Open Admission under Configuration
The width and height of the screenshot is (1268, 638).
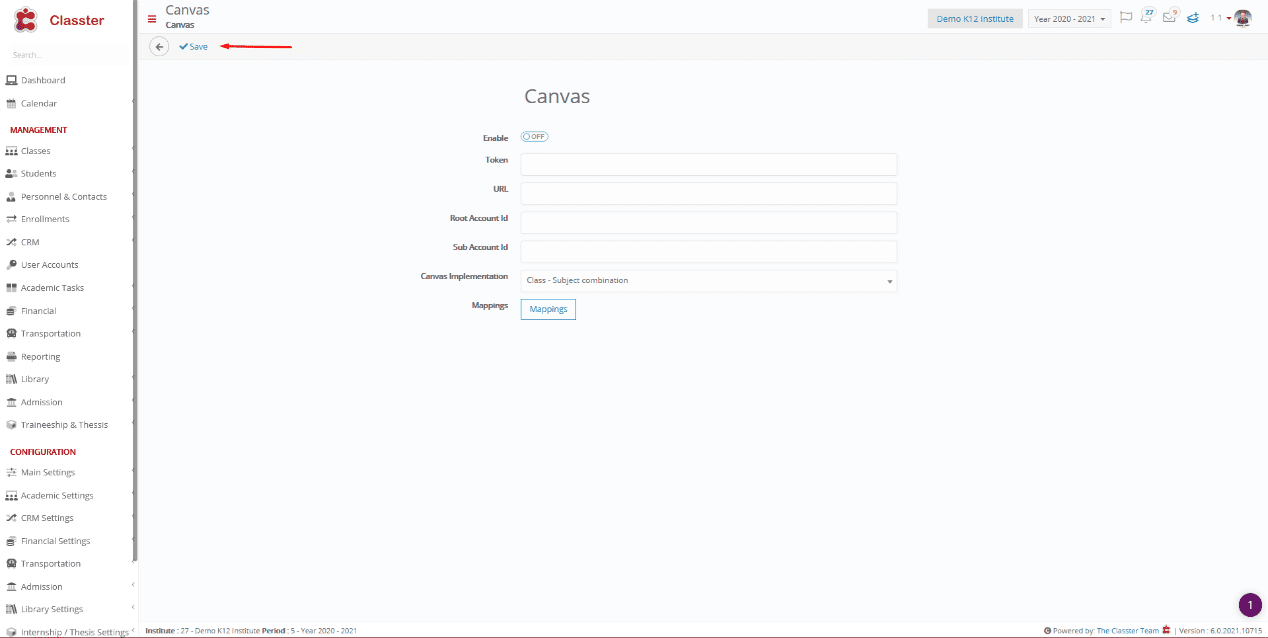click(x=41, y=587)
